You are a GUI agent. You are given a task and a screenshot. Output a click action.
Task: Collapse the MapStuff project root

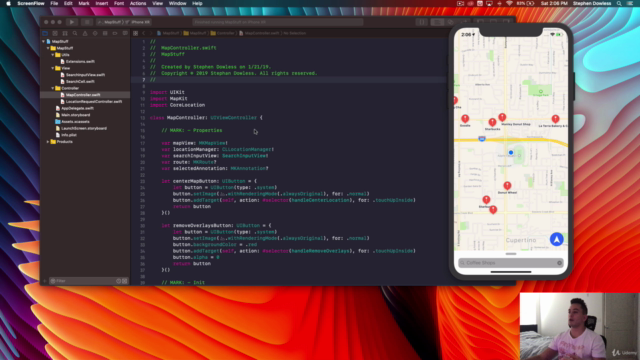pyautogui.click(x=43, y=42)
